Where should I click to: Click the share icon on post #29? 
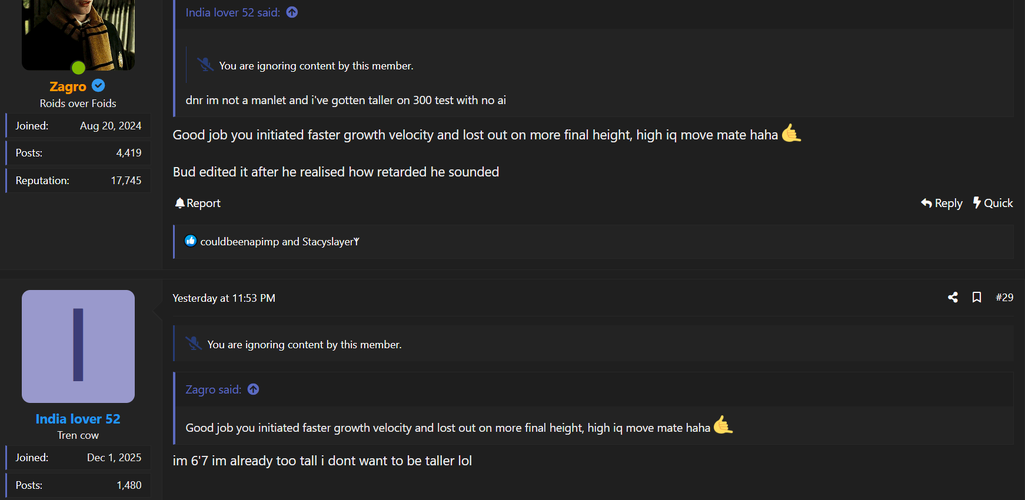952,298
